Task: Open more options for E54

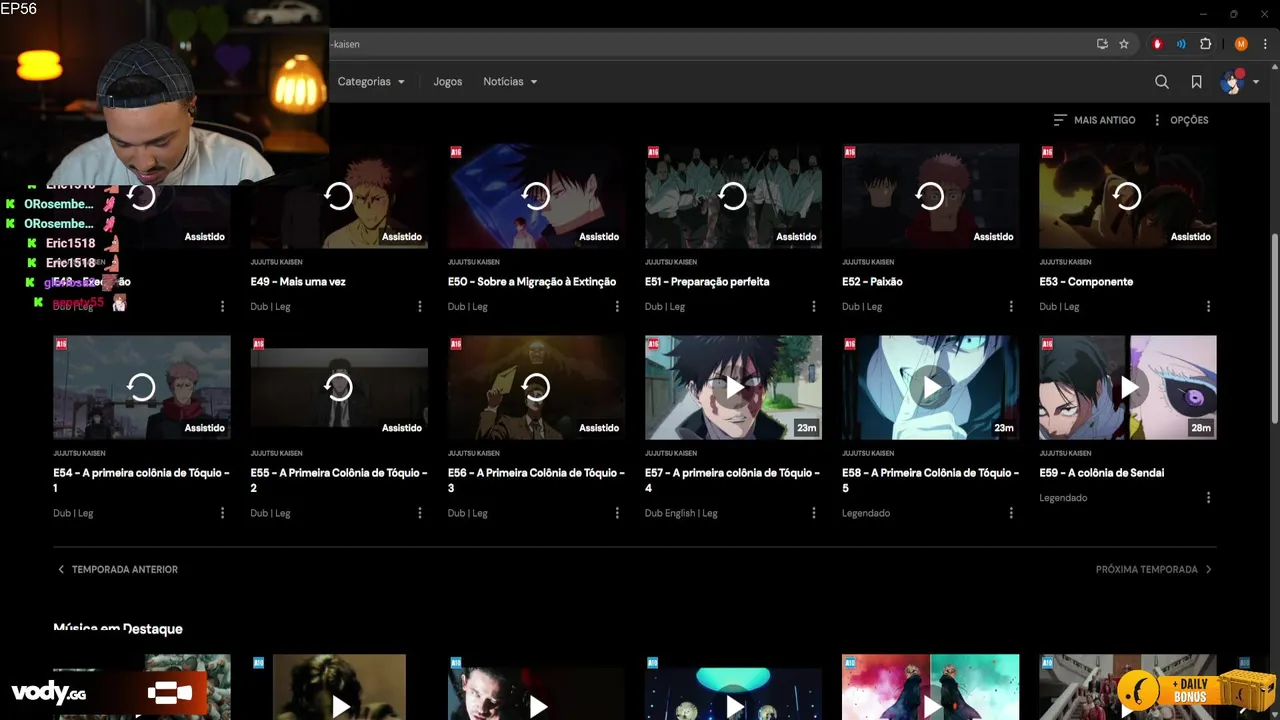Action: 222,513
